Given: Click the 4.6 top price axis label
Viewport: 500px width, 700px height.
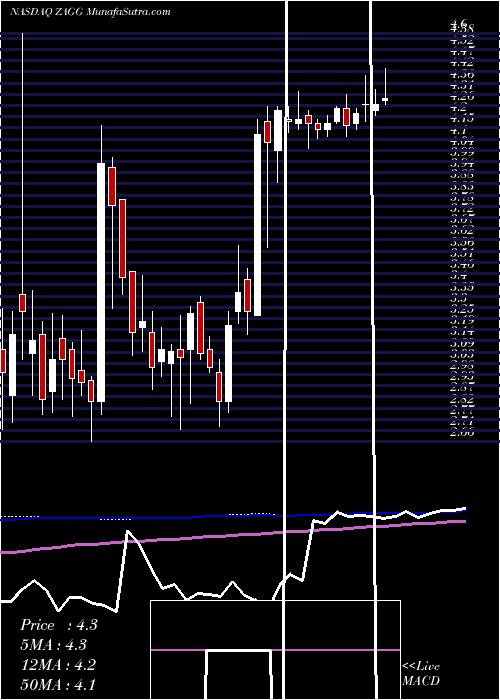Looking at the screenshot, I should 459,23.
